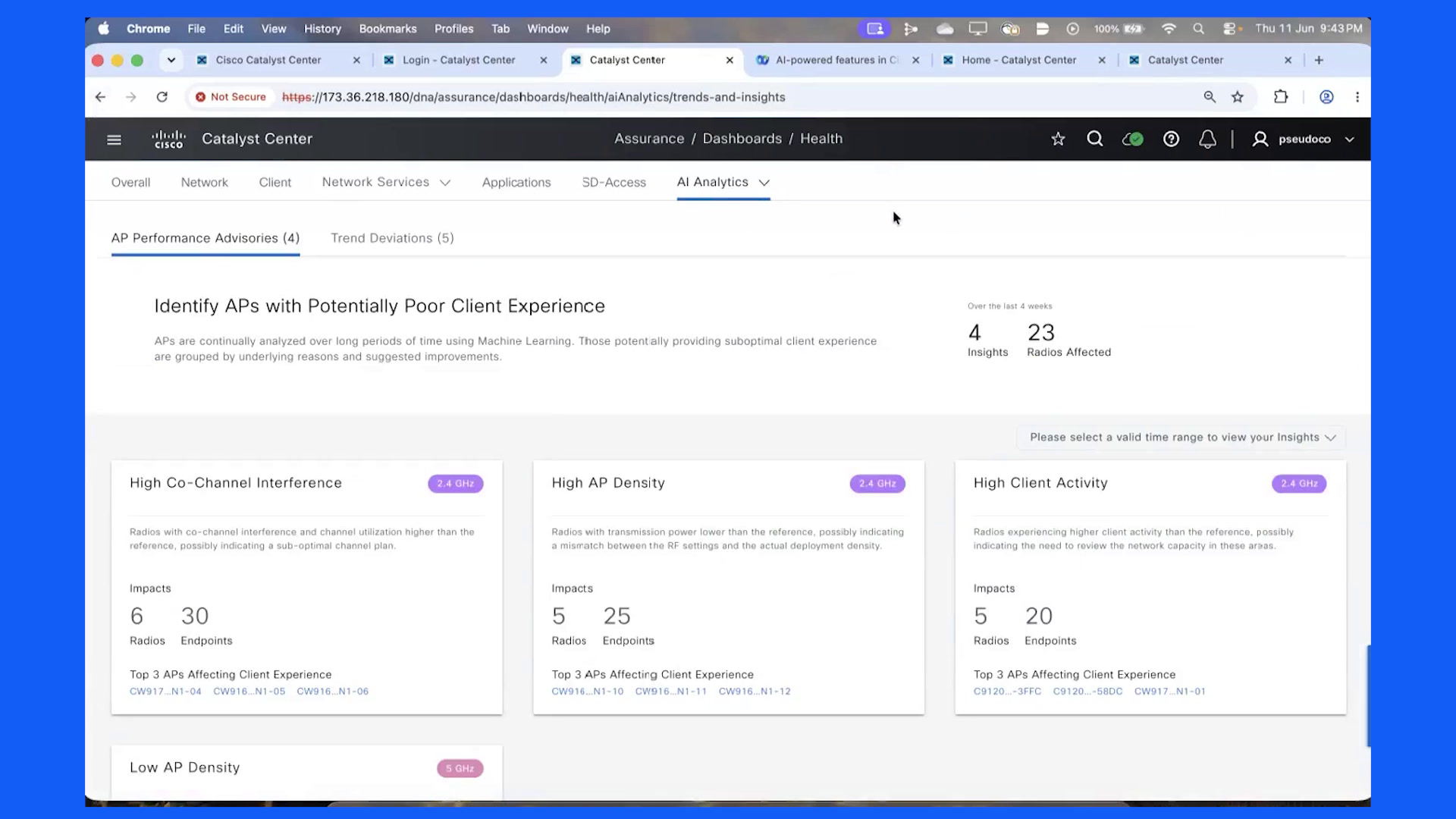This screenshot has height=819, width=1456.
Task: Open the Bookmarks menu
Action: 388,29
